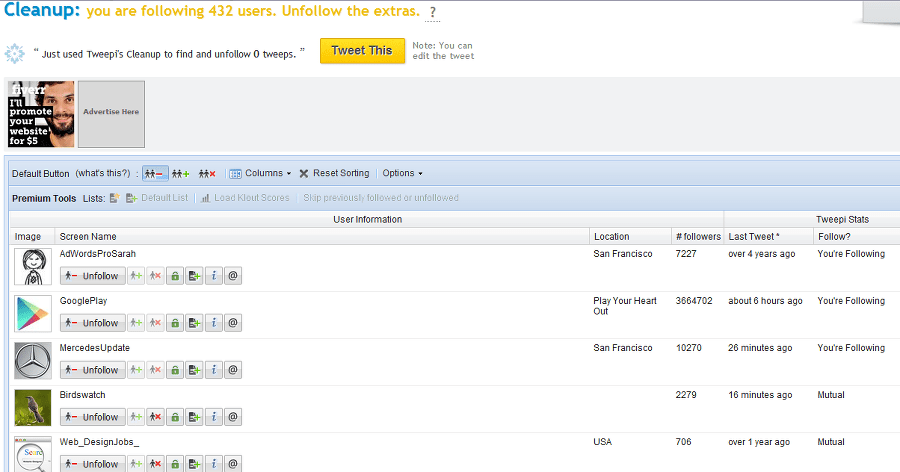Click the @ mention icon for GooglePlay
Screen dimensions: 900x472
(232, 323)
